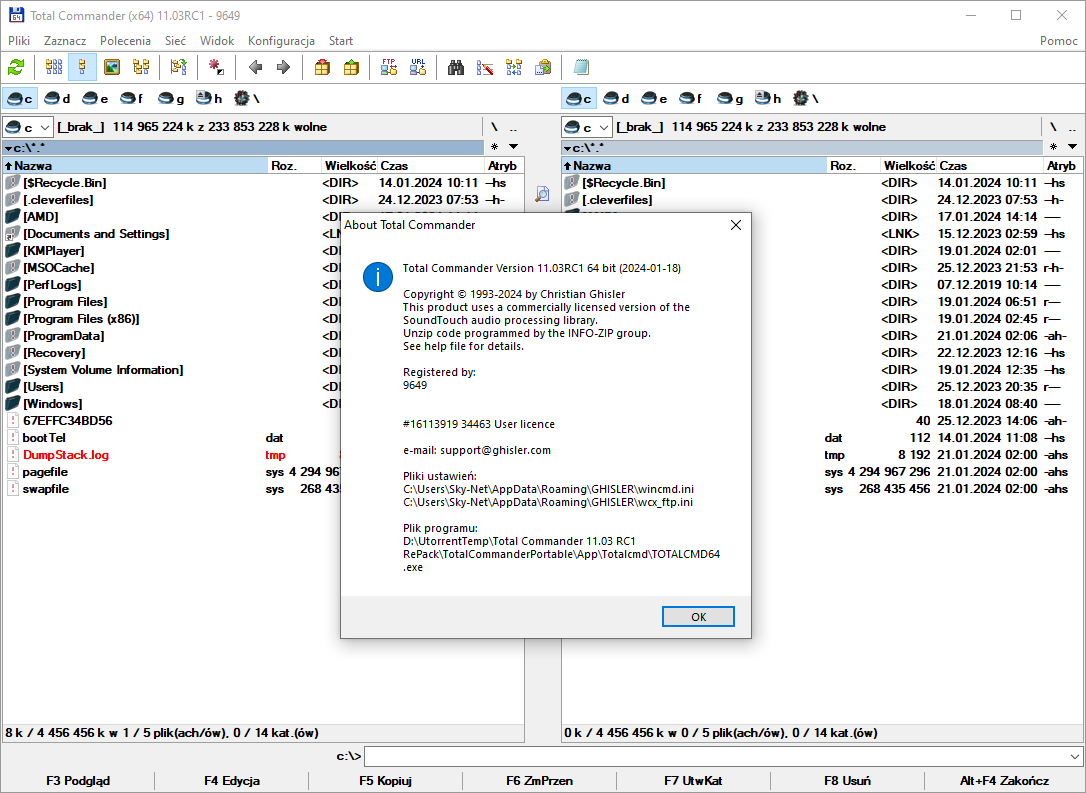This screenshot has width=1086, height=793.
Task: Open the multi-rename tool icon
Action: [485, 67]
